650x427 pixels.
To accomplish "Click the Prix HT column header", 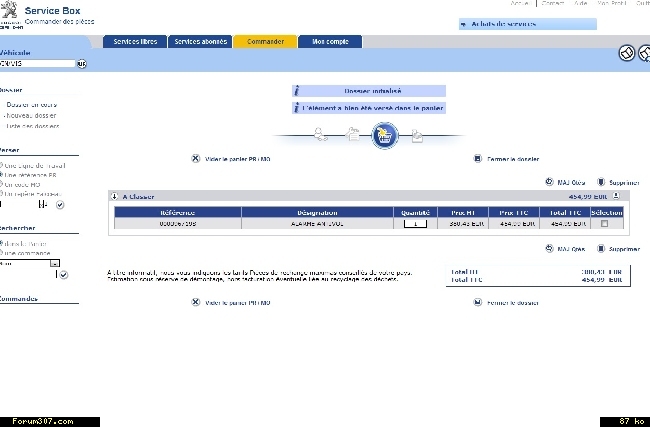I will [463, 212].
